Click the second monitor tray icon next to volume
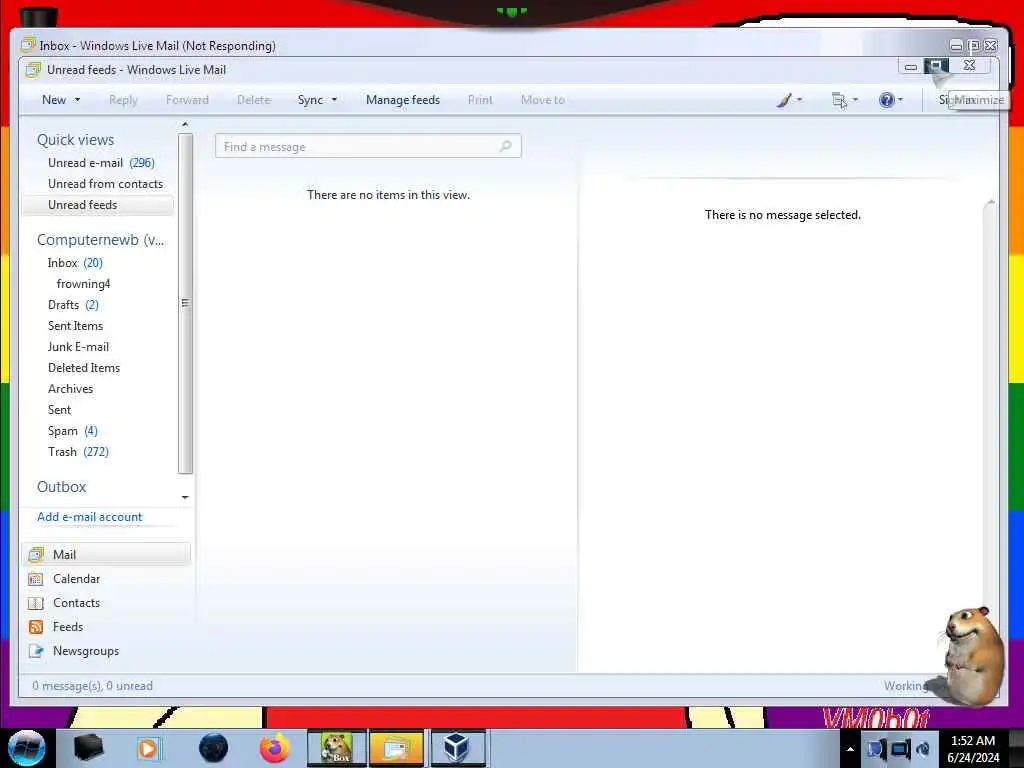The image size is (1024, 768). (x=900, y=749)
